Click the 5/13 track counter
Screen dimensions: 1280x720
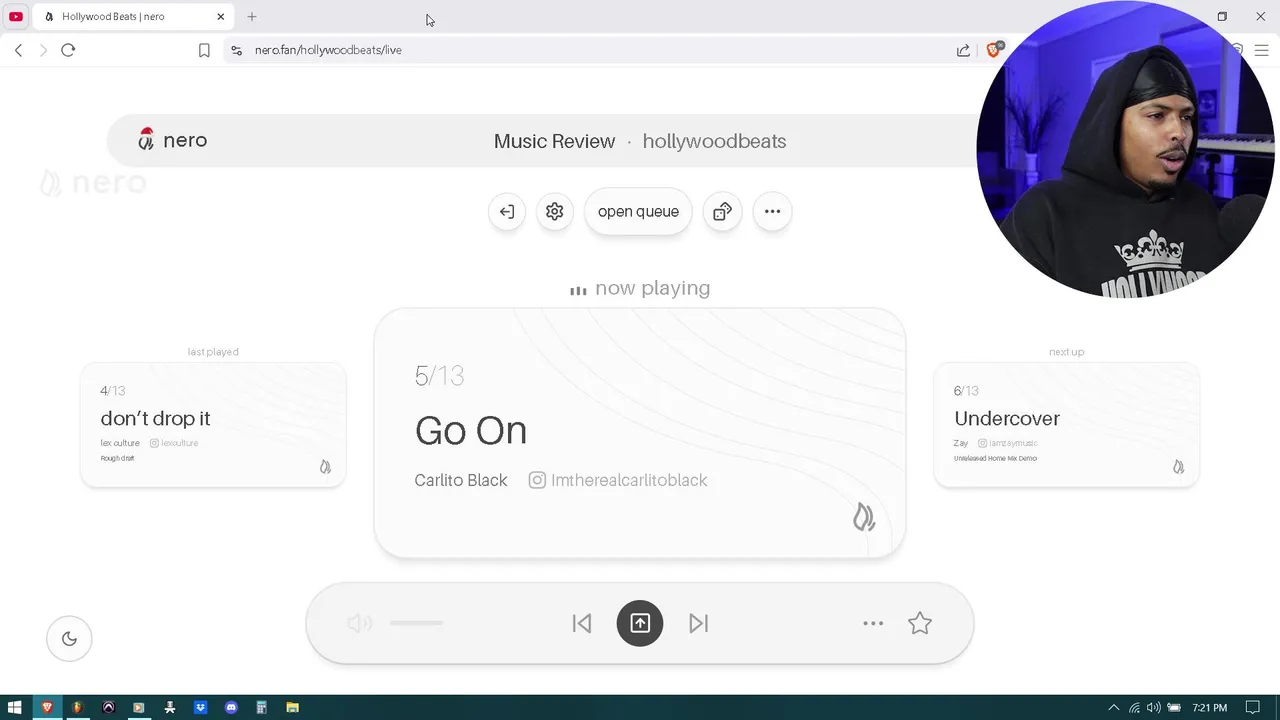pyautogui.click(x=439, y=377)
